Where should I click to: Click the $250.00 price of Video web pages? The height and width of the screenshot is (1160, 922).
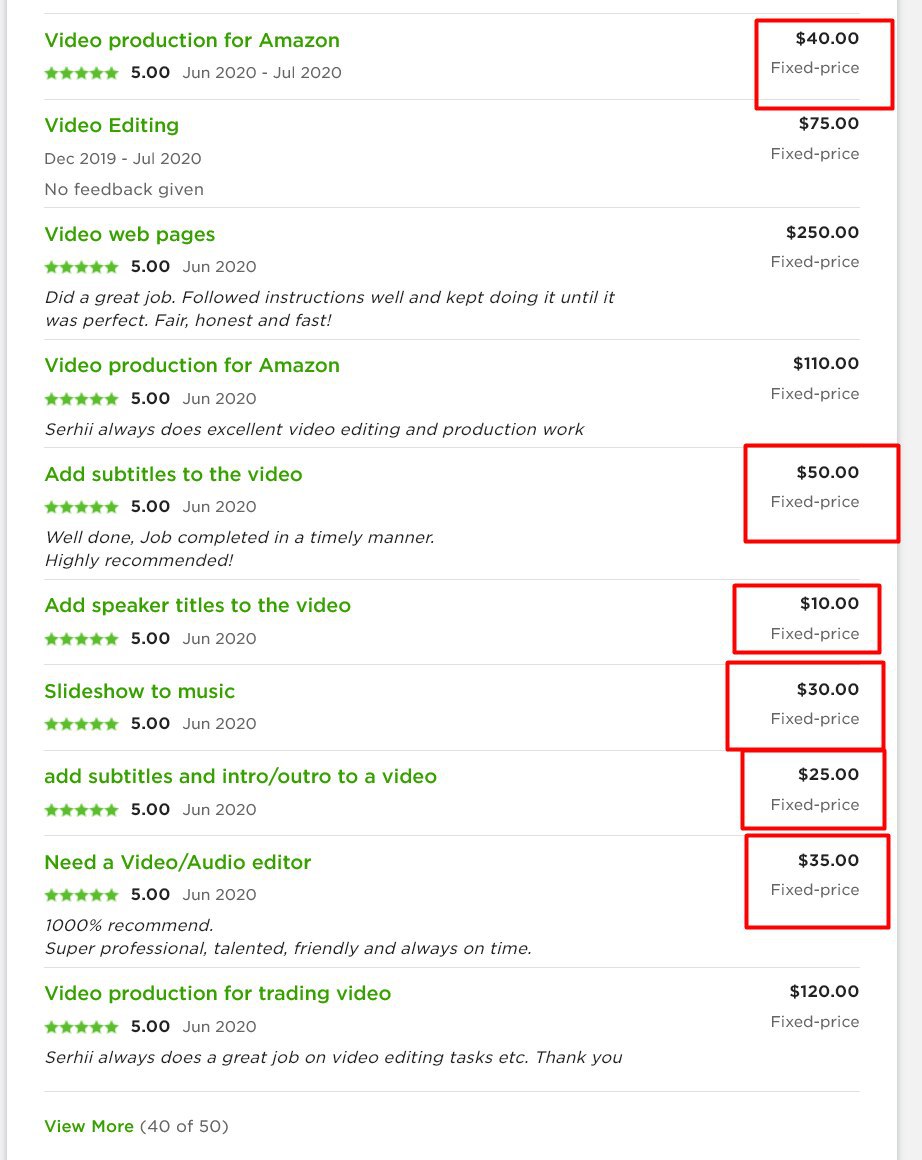822,232
